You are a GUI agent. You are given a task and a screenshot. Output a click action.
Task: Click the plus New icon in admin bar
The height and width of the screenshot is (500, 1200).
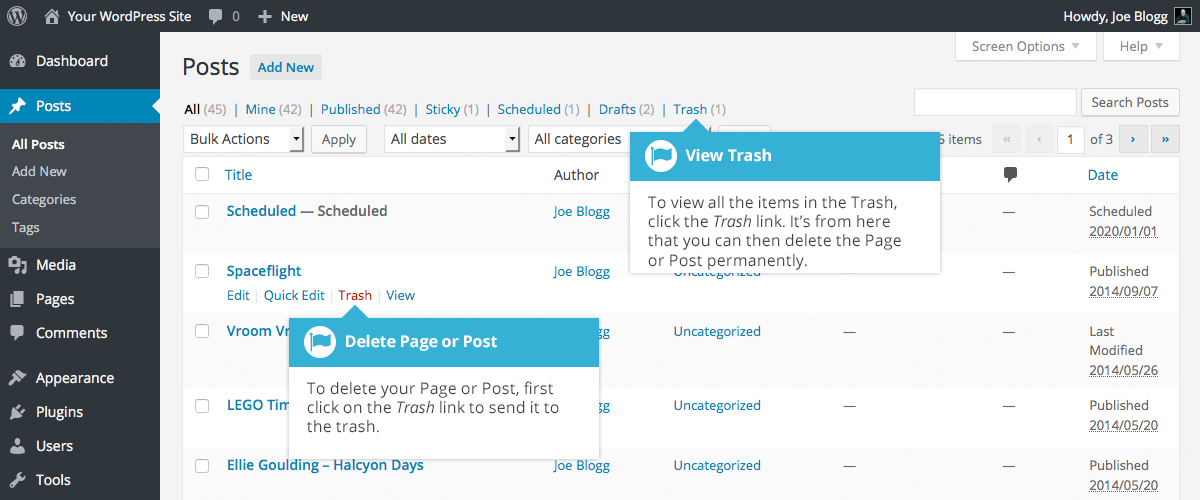(x=265, y=16)
